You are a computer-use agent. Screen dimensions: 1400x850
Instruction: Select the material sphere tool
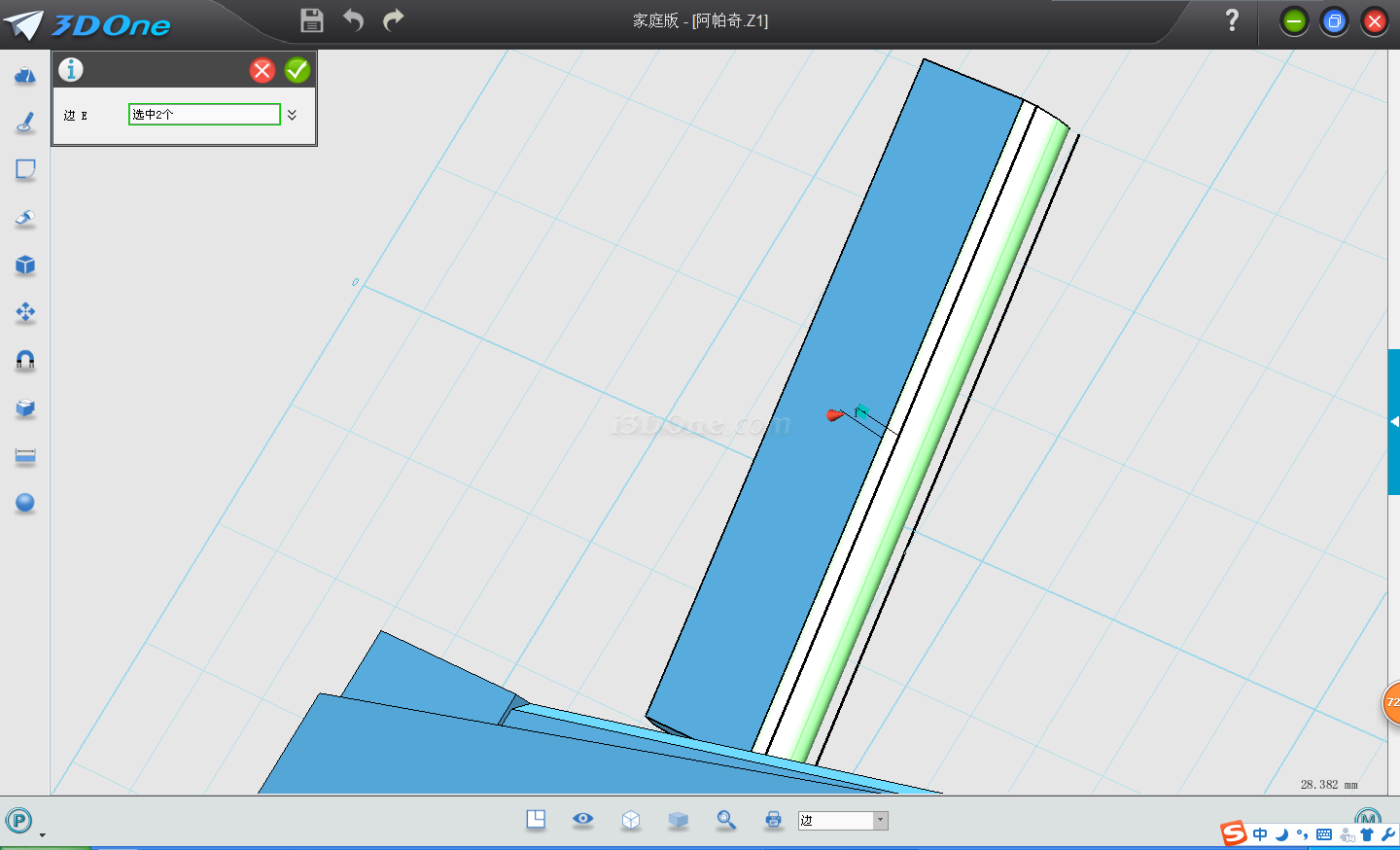tap(25, 503)
